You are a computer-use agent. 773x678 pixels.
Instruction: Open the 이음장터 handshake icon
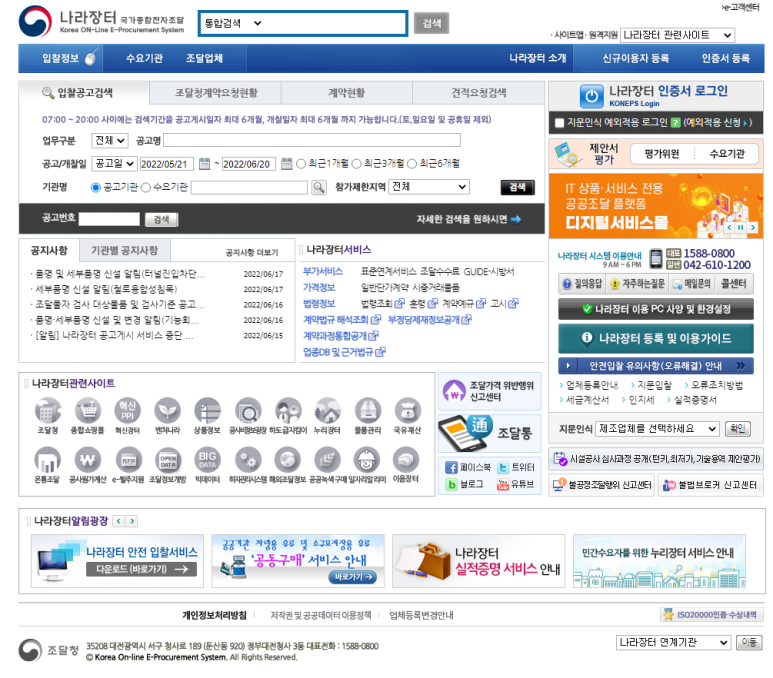click(x=406, y=460)
